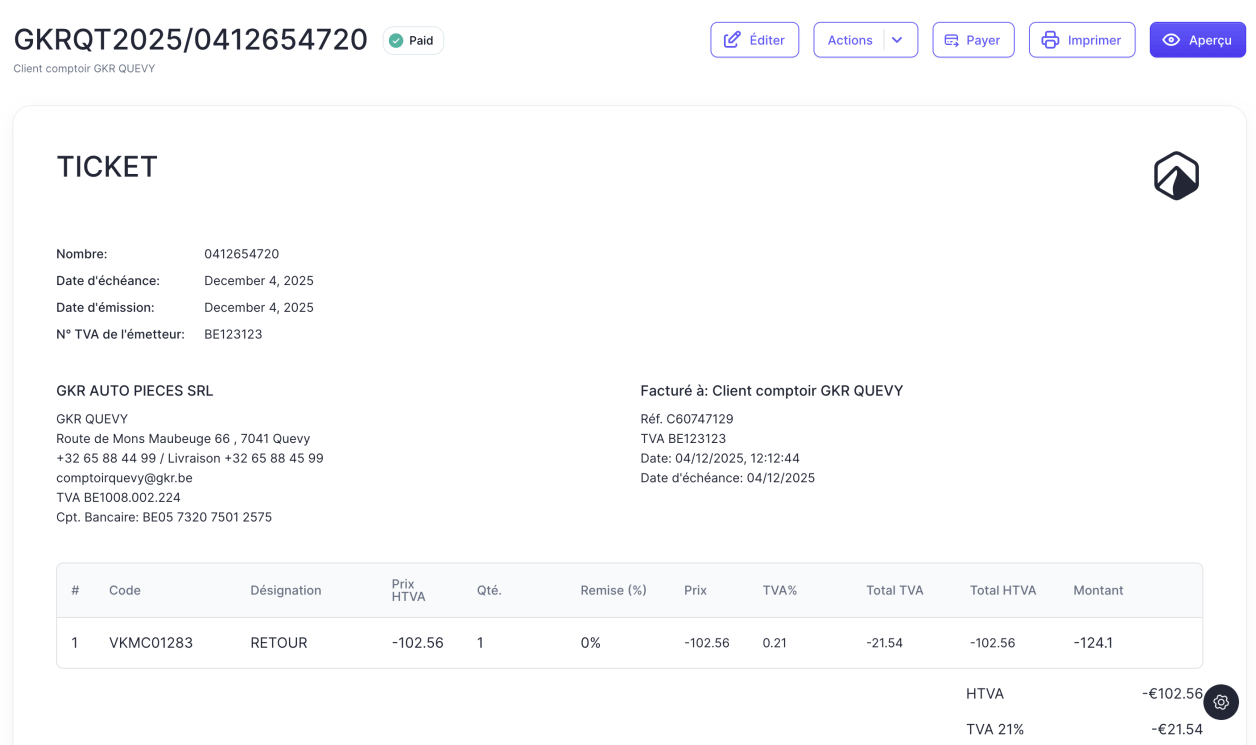The image size is (1256, 745).
Task: Click the invoice title GKRQT2025/0412654720
Action: pos(191,40)
